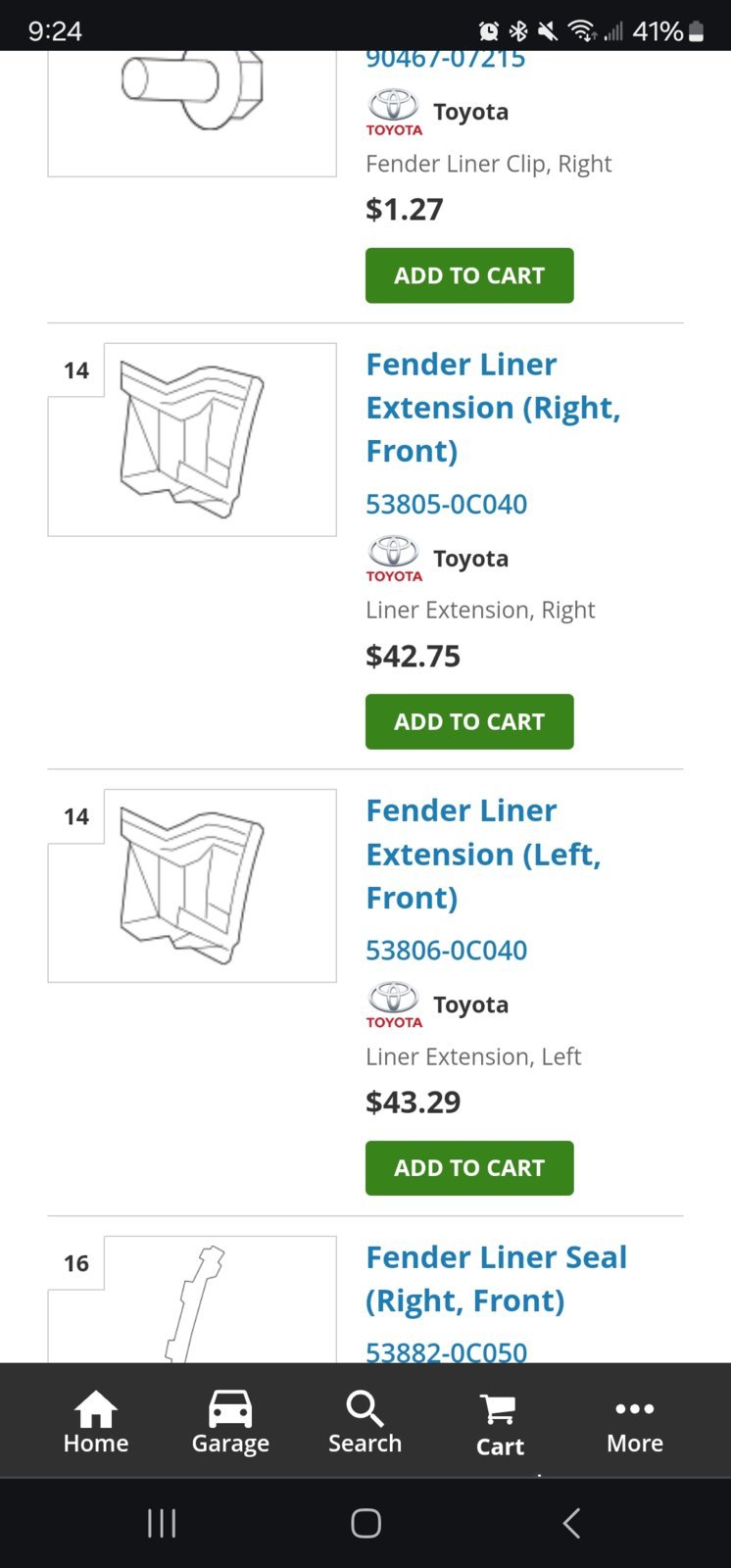
Task: Add Fender Liner Clip to cart
Action: tap(469, 275)
